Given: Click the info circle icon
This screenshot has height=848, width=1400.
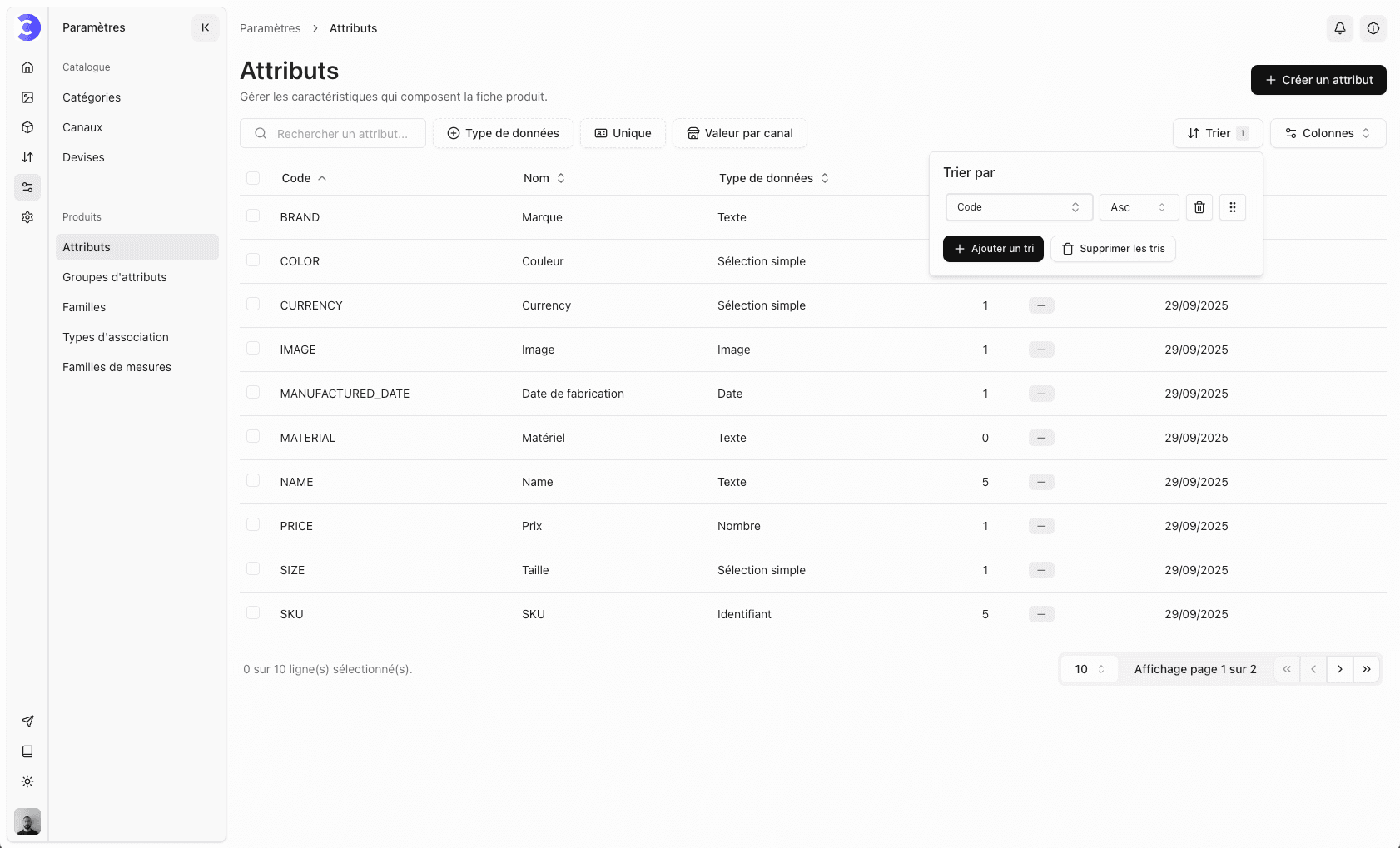Looking at the screenshot, I should (1373, 28).
